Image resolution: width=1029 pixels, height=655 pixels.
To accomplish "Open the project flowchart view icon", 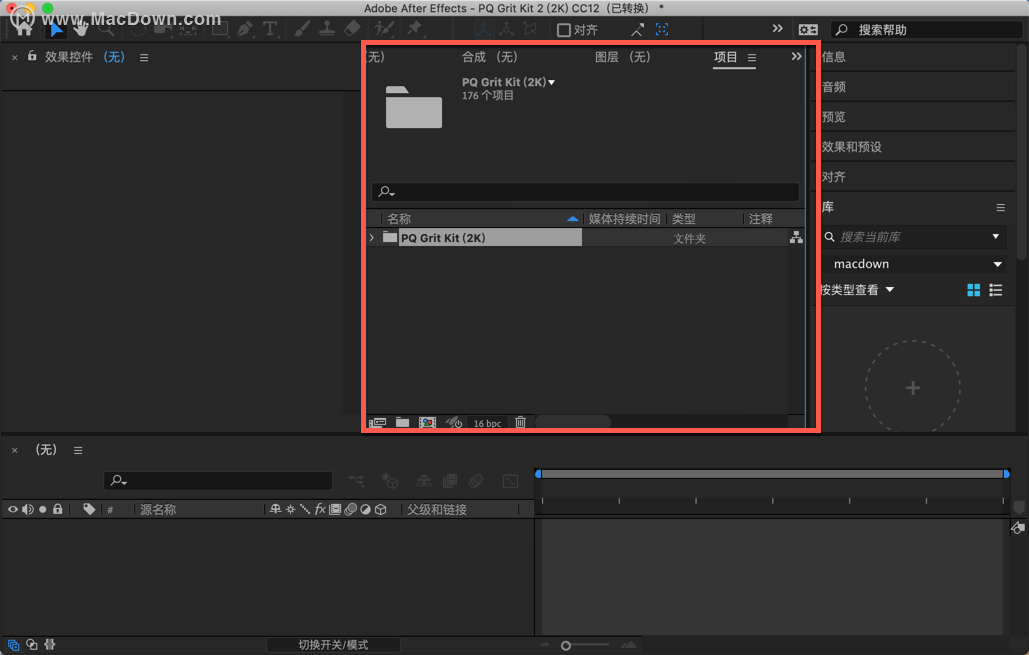I will [x=796, y=238].
